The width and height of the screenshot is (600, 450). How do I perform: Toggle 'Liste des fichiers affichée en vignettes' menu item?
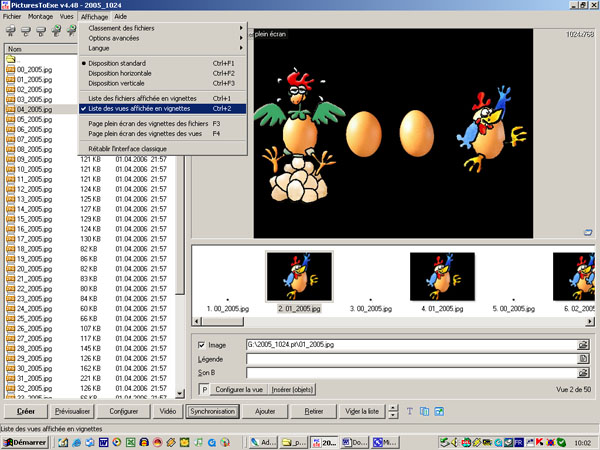click(162, 98)
